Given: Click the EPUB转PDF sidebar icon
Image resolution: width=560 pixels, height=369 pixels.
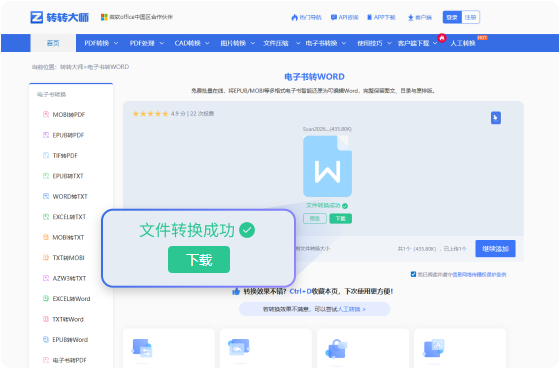Looking at the screenshot, I should (x=46, y=135).
